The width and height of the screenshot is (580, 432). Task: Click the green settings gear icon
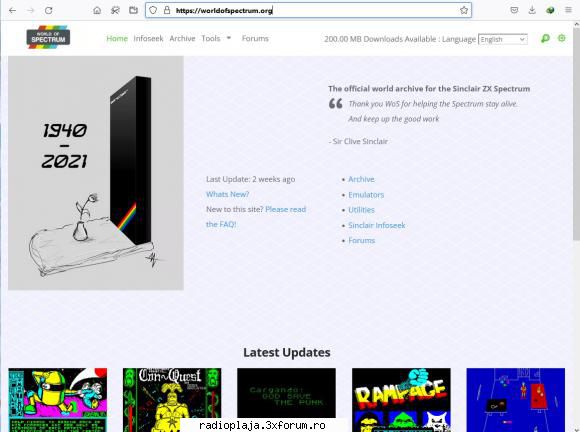[x=562, y=38]
